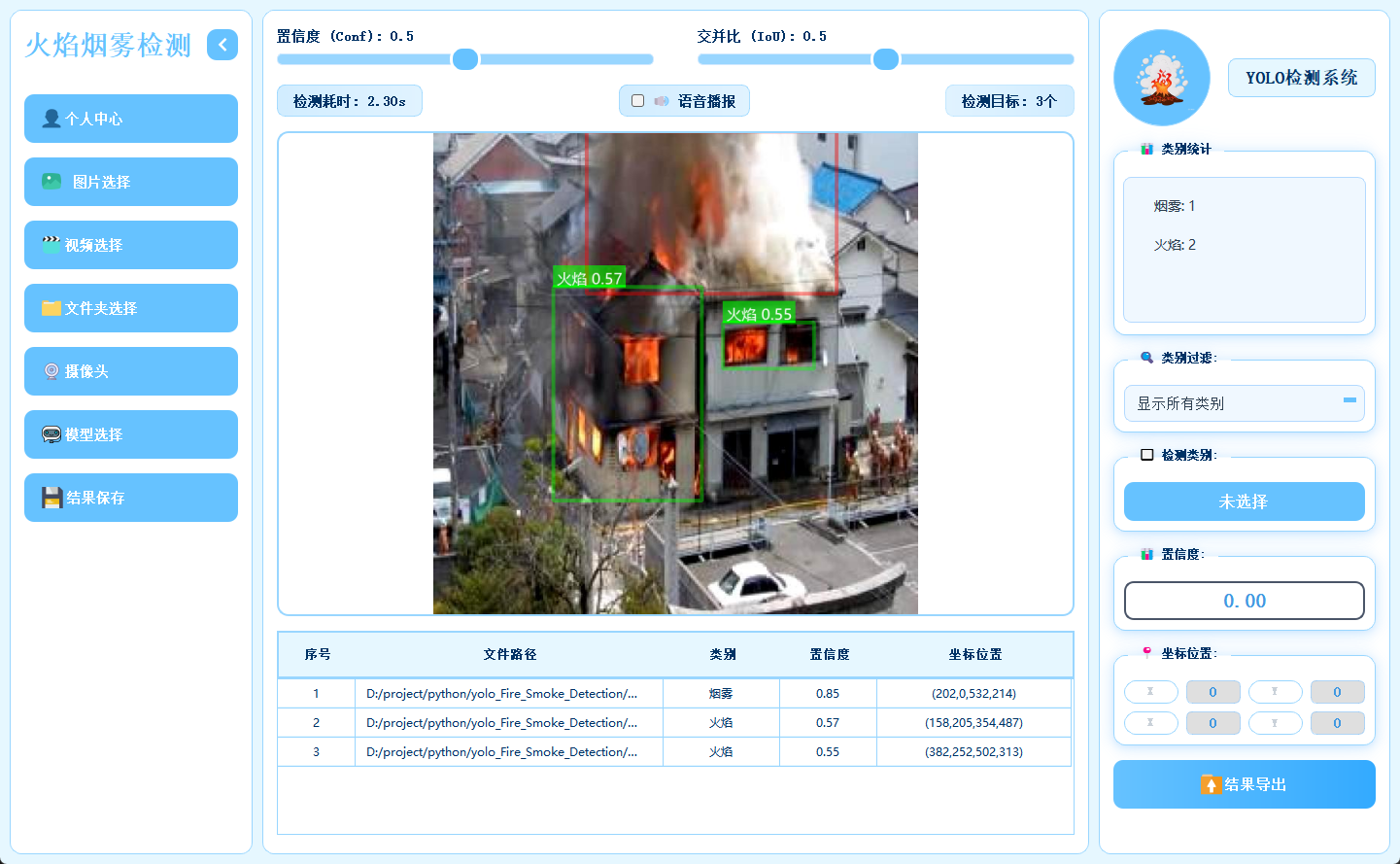Click the 坐标位置 table column header
Viewport: 1400px width, 864px height.
[974, 654]
